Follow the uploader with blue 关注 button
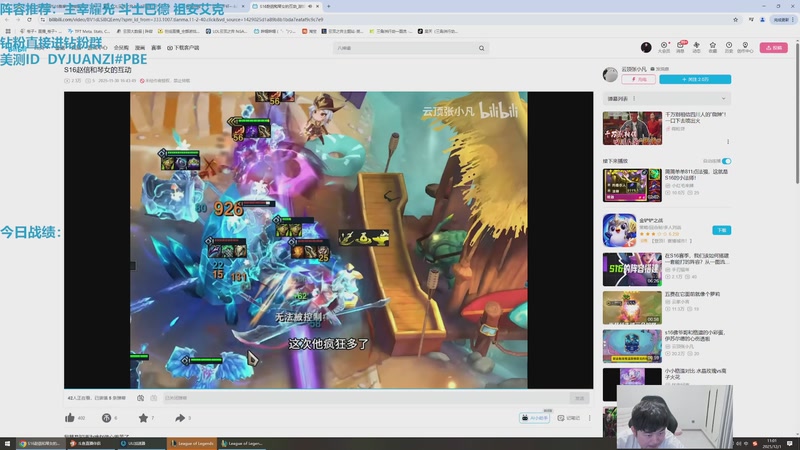Screen dimensions: 800x450 (x=695, y=79)
